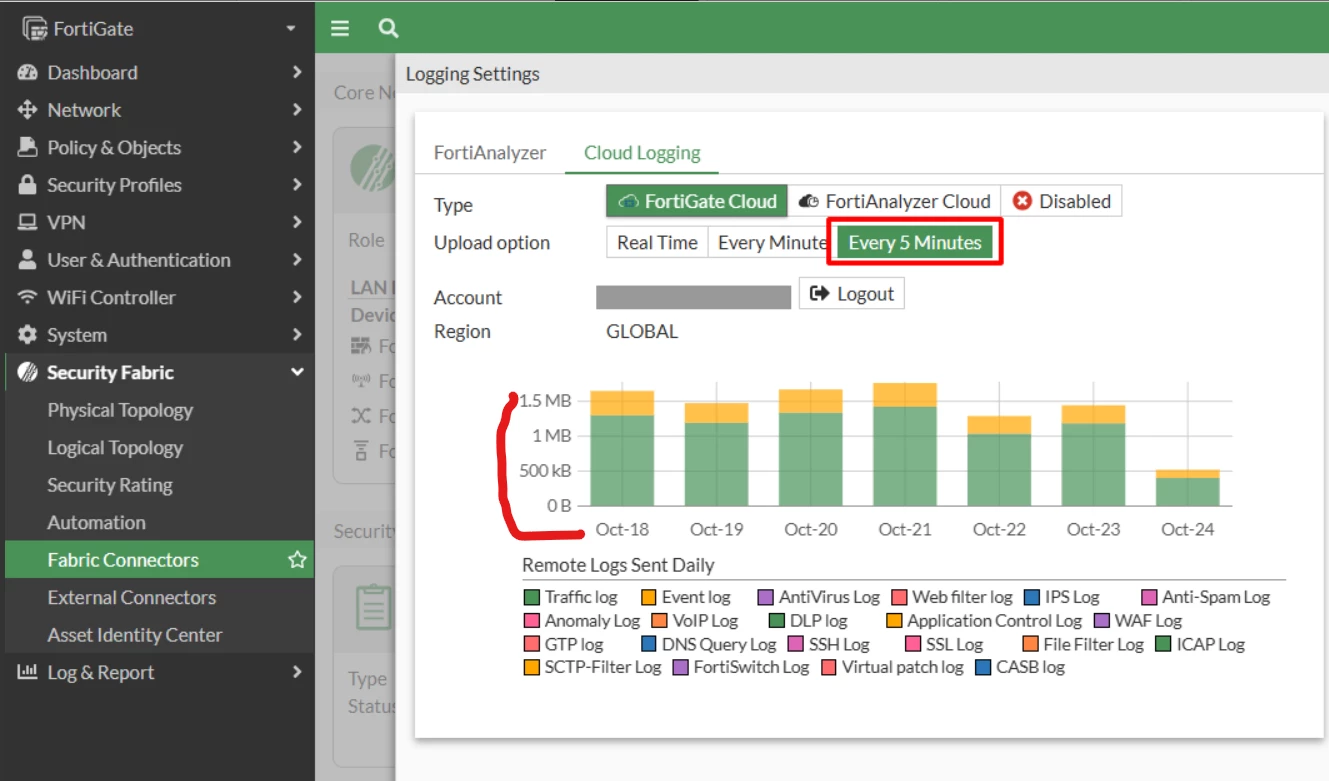Toggle the Fabric Connectors favorite star
Viewport: 1329px width, 781px height.
pyautogui.click(x=297, y=560)
